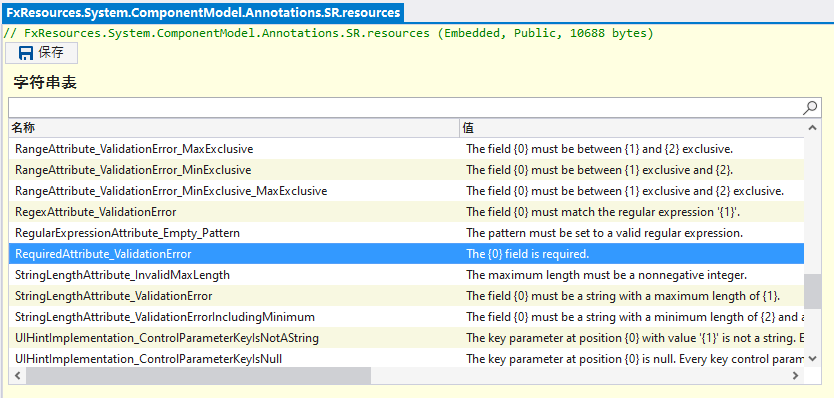The width and height of the screenshot is (834, 398).
Task: Select StringLengthAttribute_InvalidMaxLength row
Action: point(406,275)
